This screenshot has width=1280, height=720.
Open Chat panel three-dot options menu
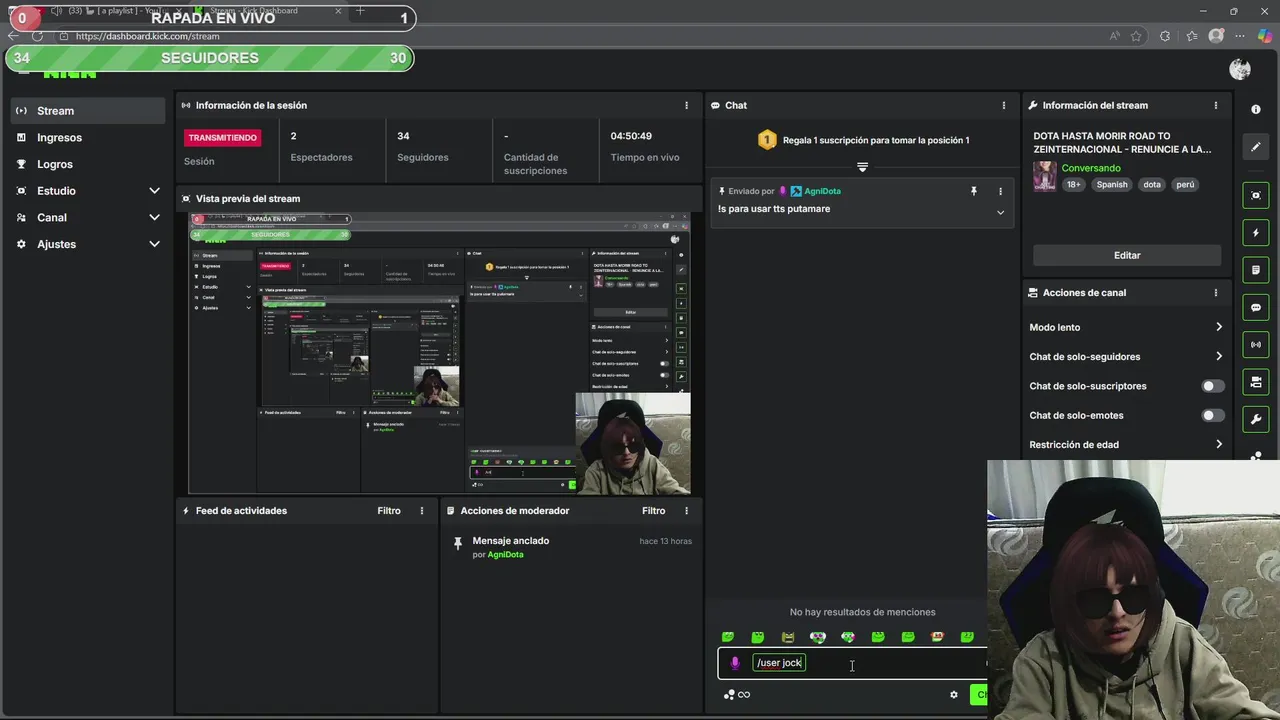(1003, 105)
